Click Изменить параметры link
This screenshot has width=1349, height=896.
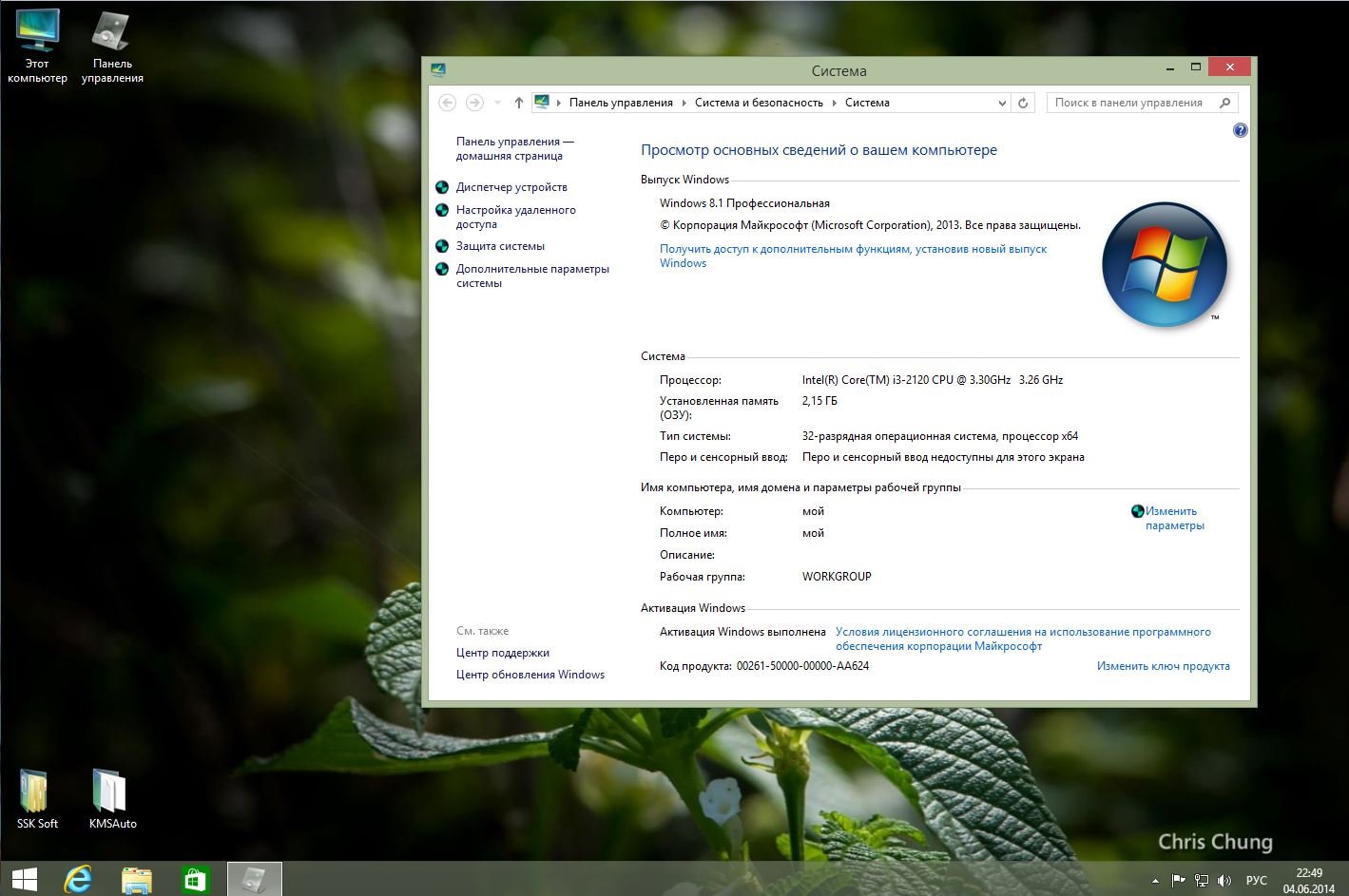click(x=1174, y=518)
